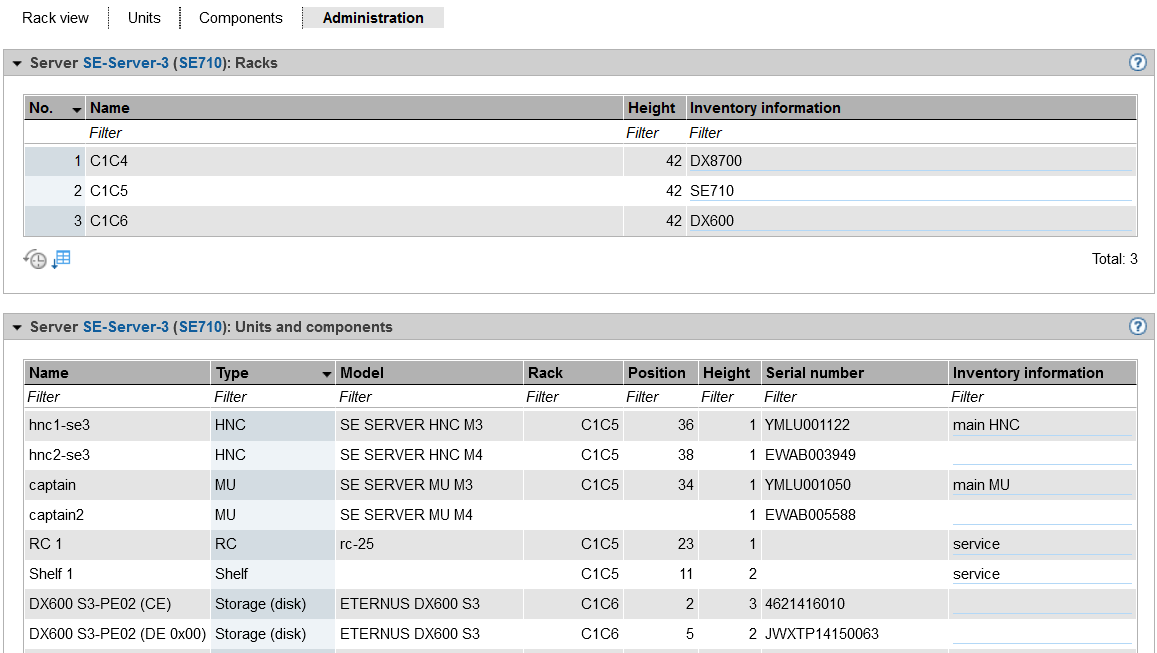This screenshot has width=1157, height=653.
Task: Switch to the Rack view tab
Action: 55,18
